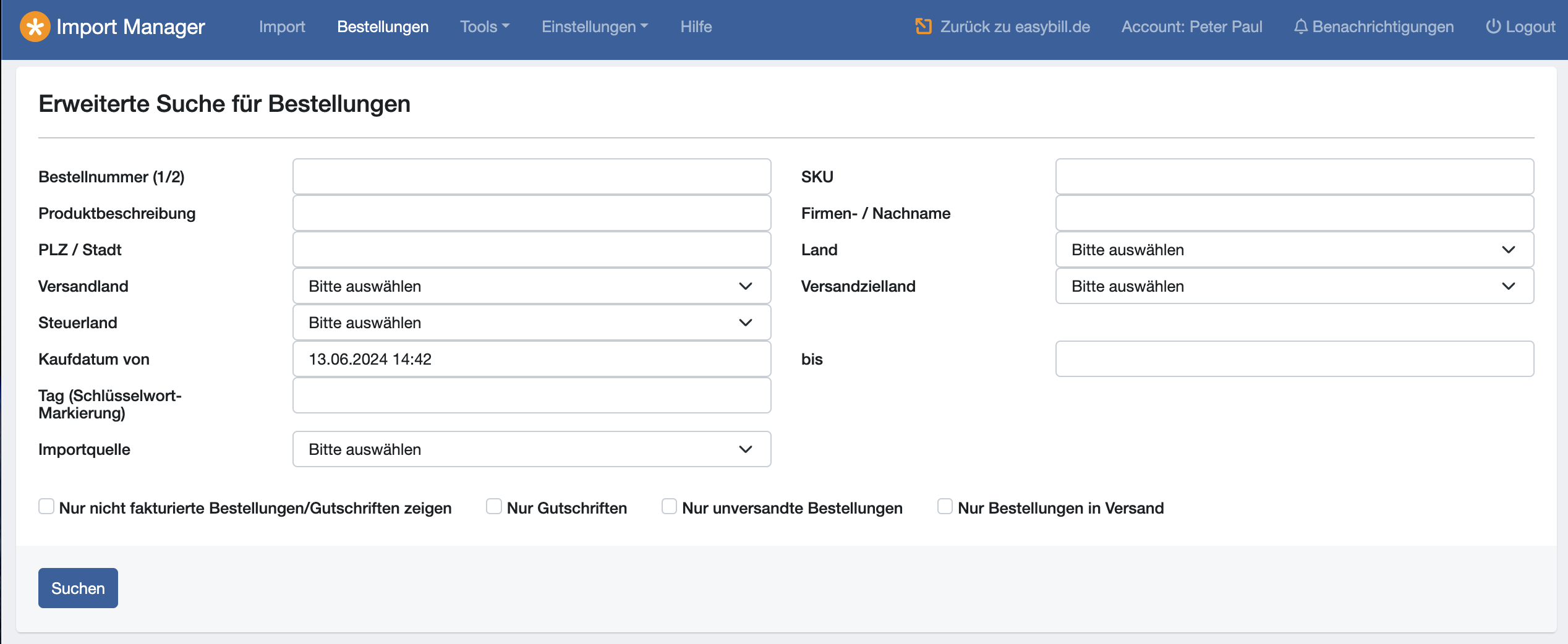The image size is (1568, 644).
Task: Check Nur unversandte Bestellungen
Action: coord(669,507)
